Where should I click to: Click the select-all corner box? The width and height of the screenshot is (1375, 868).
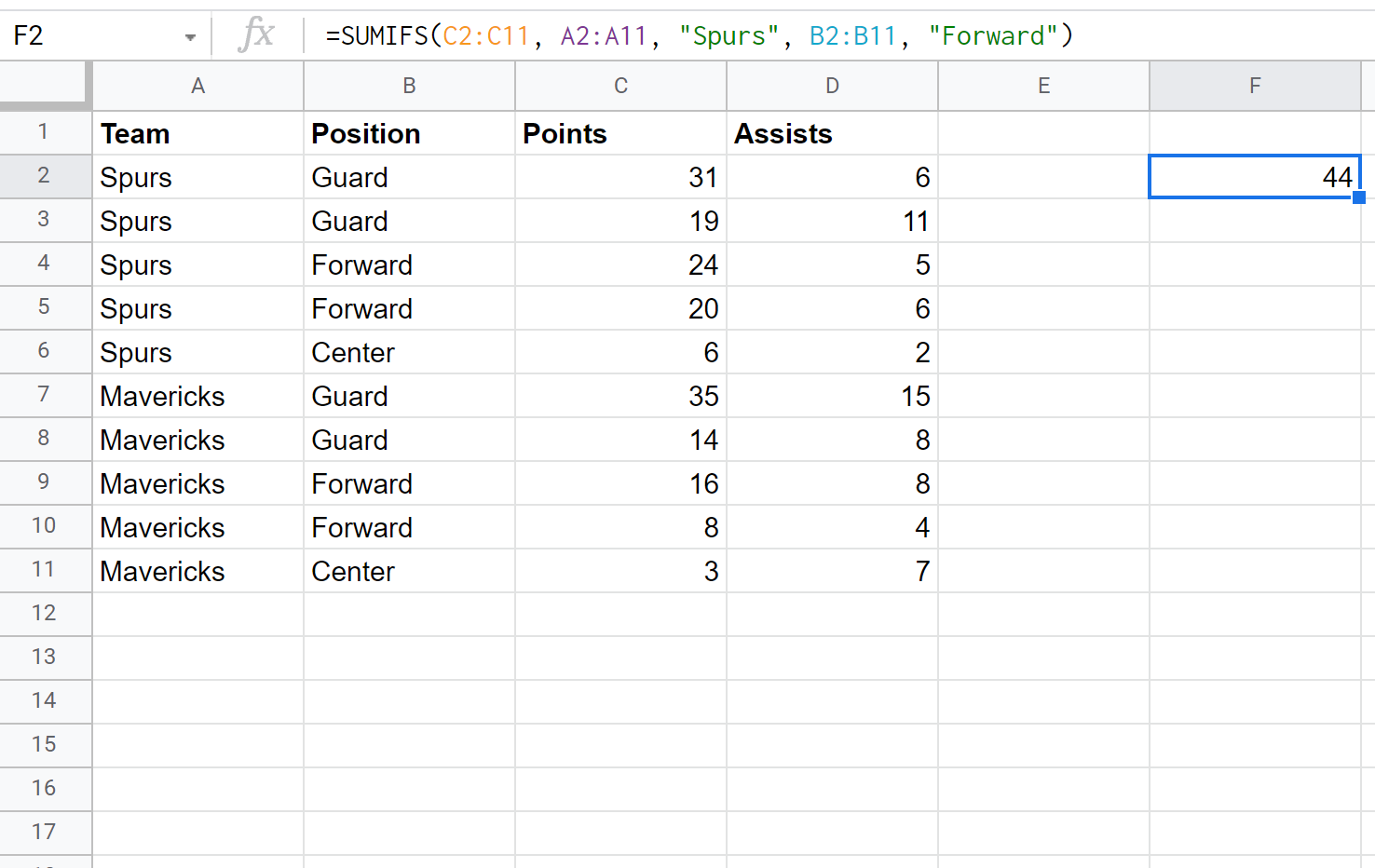[x=45, y=86]
